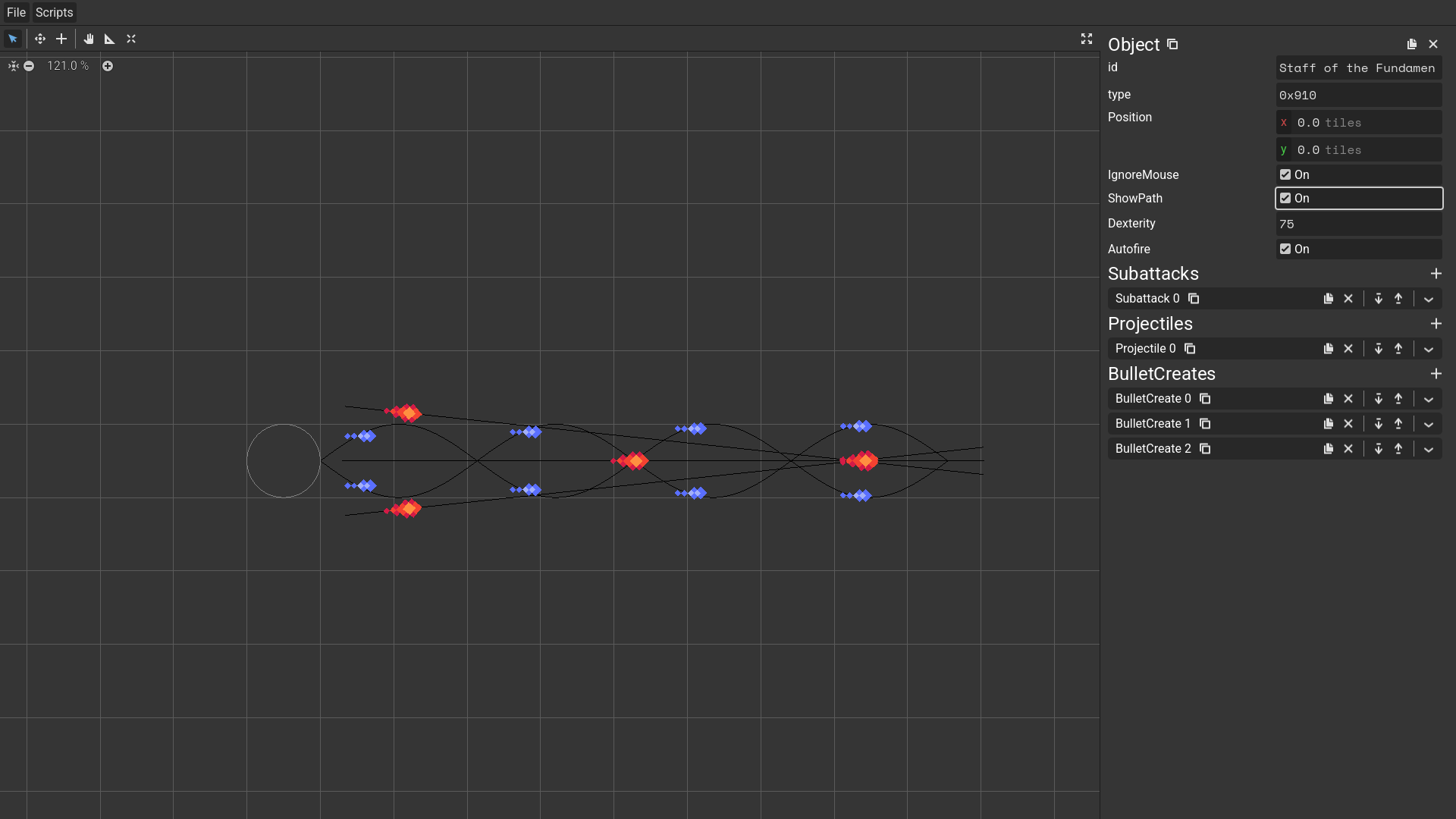This screenshot has height=819, width=1456.
Task: Select the Subattack 0 row label
Action: [x=1147, y=299]
